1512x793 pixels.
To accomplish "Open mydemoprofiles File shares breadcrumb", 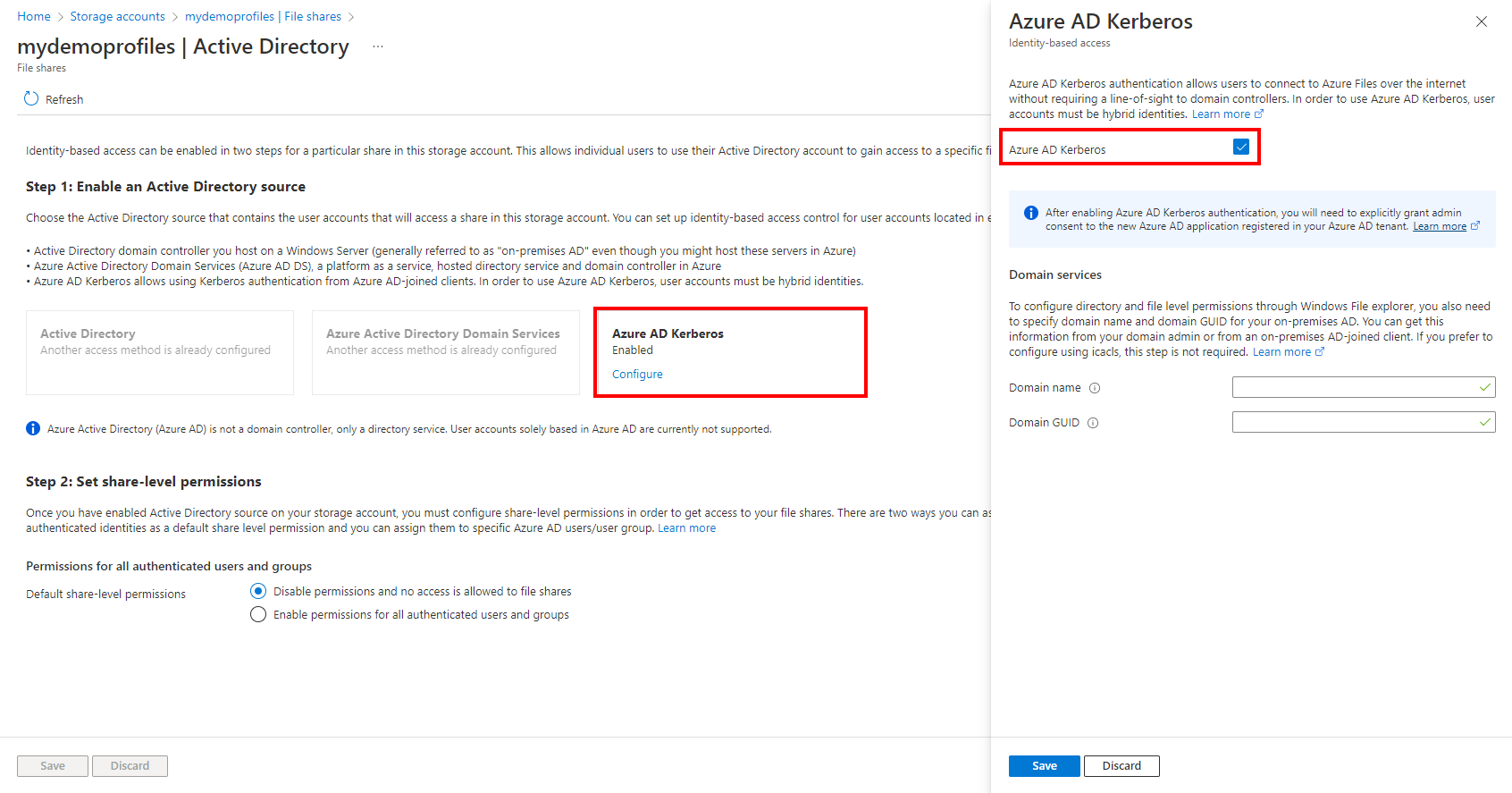I will coord(264,16).
